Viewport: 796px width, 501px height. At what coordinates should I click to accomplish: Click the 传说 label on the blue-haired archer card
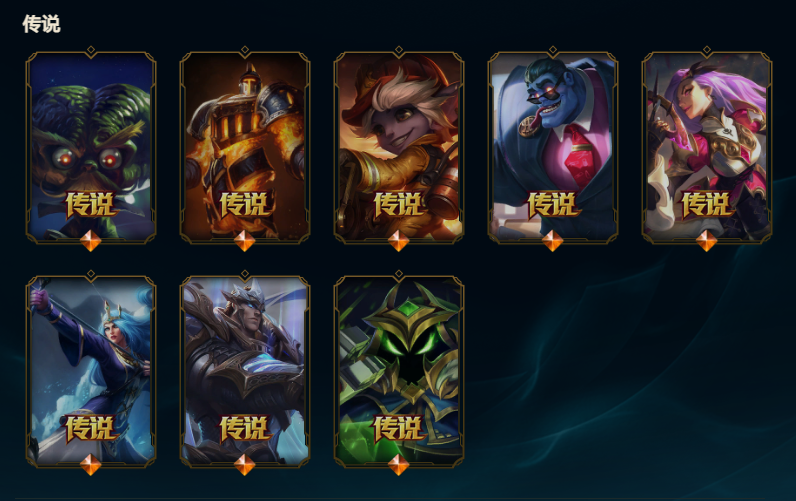91,428
